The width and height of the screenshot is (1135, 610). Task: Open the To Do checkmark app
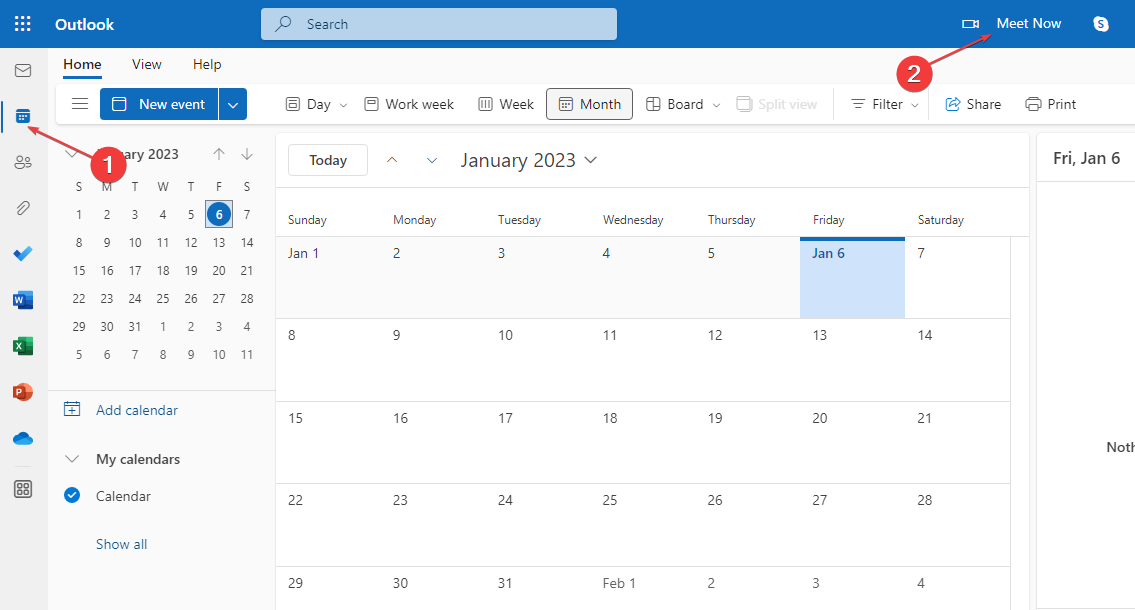23,254
